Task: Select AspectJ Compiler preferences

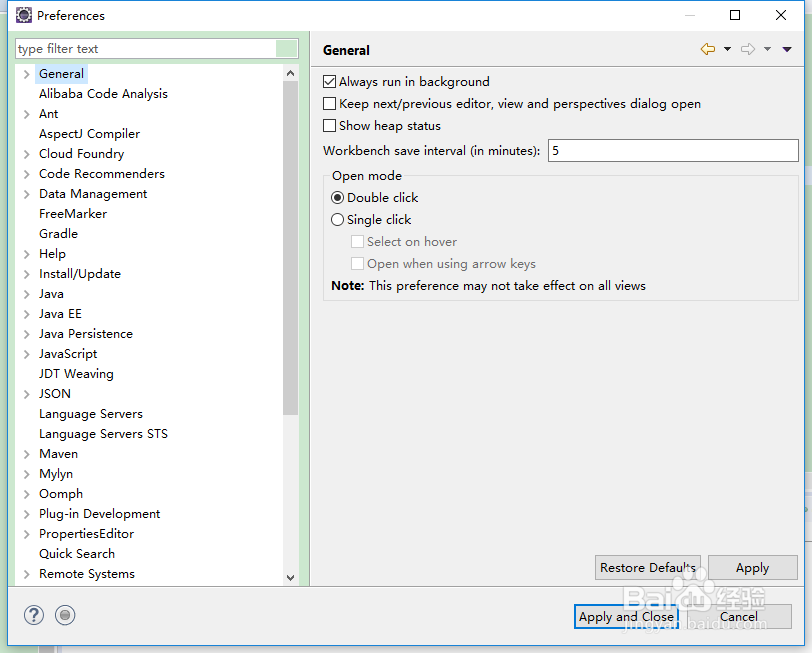Action: 89,134
